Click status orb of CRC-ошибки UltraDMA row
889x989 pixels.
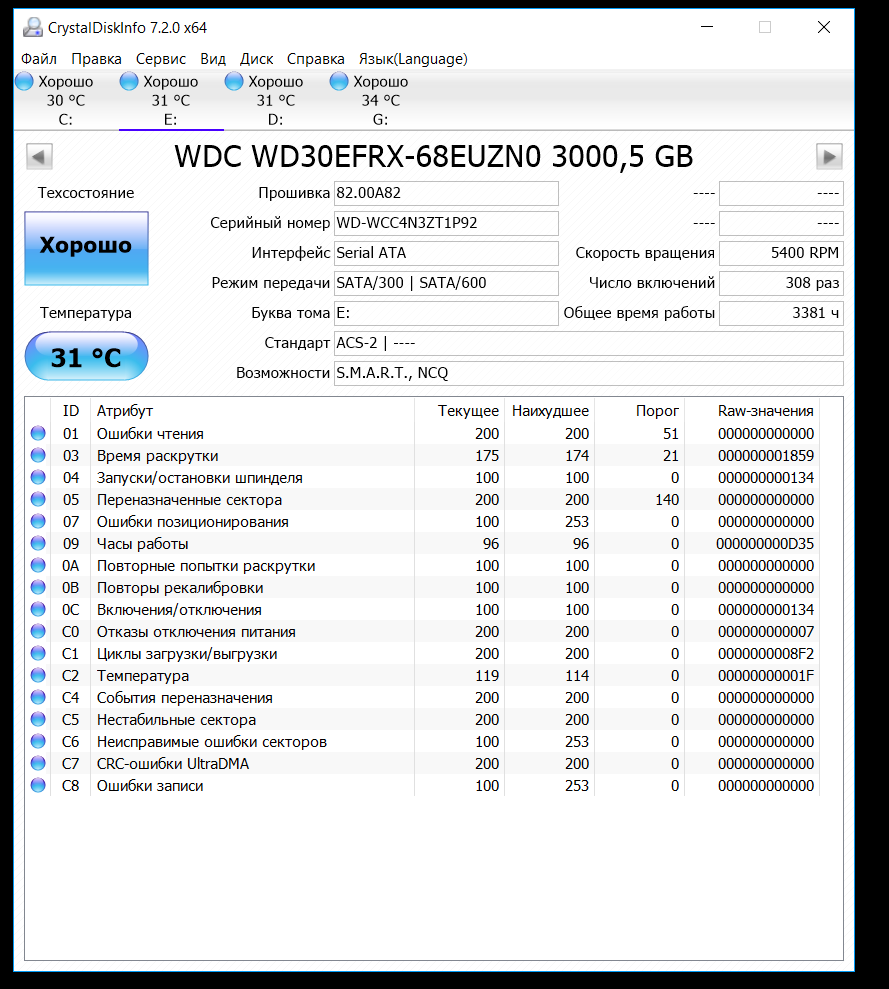[38, 763]
